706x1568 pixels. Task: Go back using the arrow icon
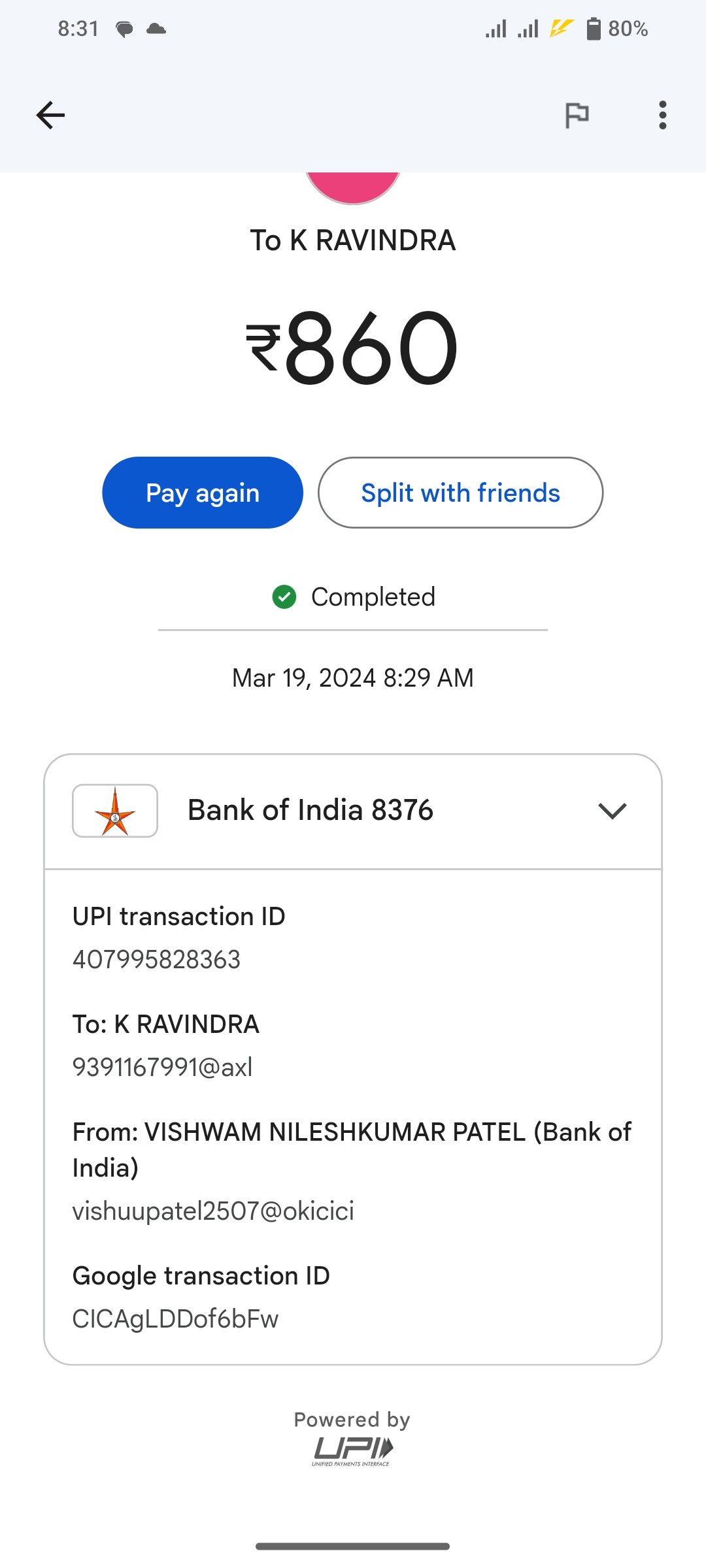click(50, 116)
